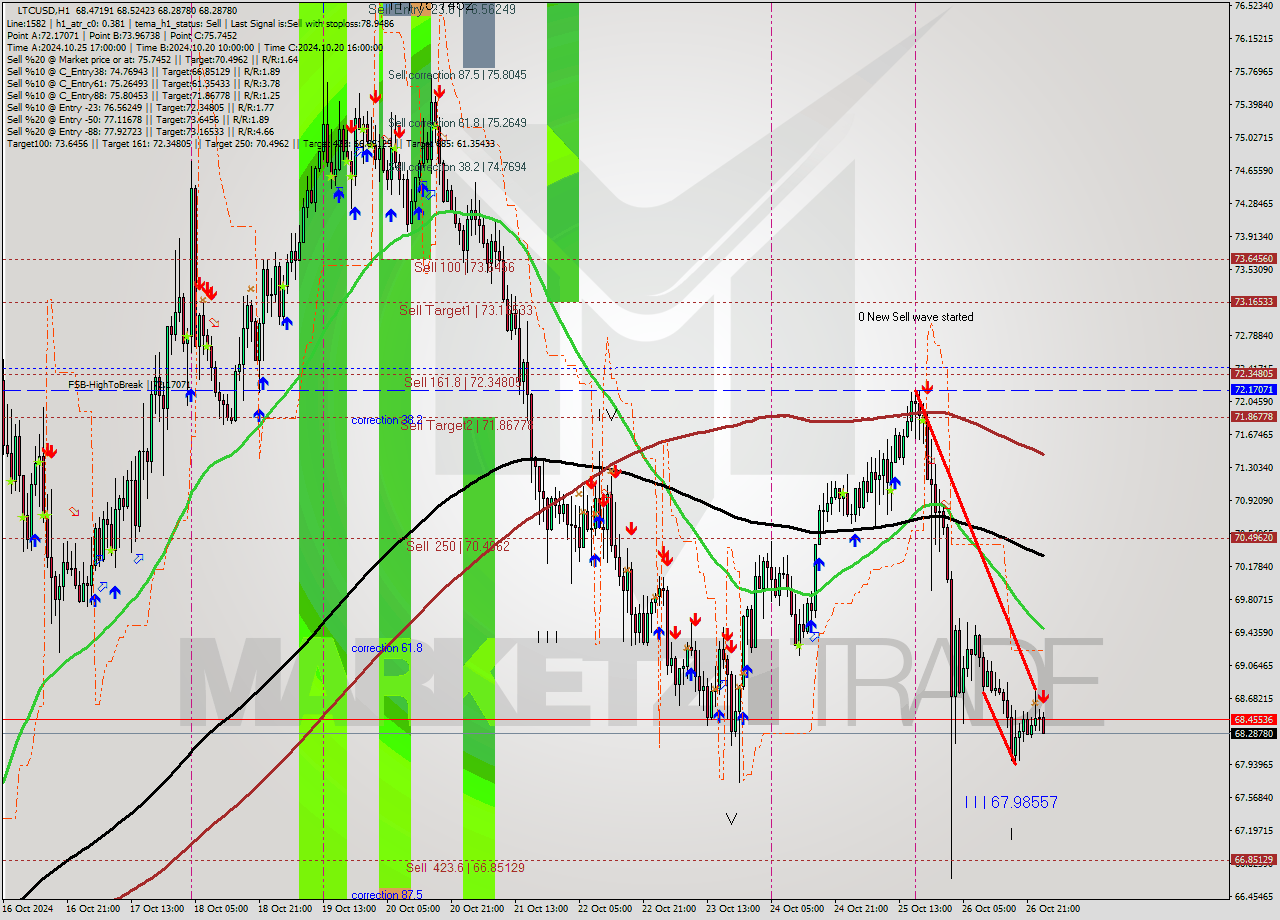Click the '26 Oct 05:00' time axis label
This screenshot has width=1280, height=920.
point(989,909)
